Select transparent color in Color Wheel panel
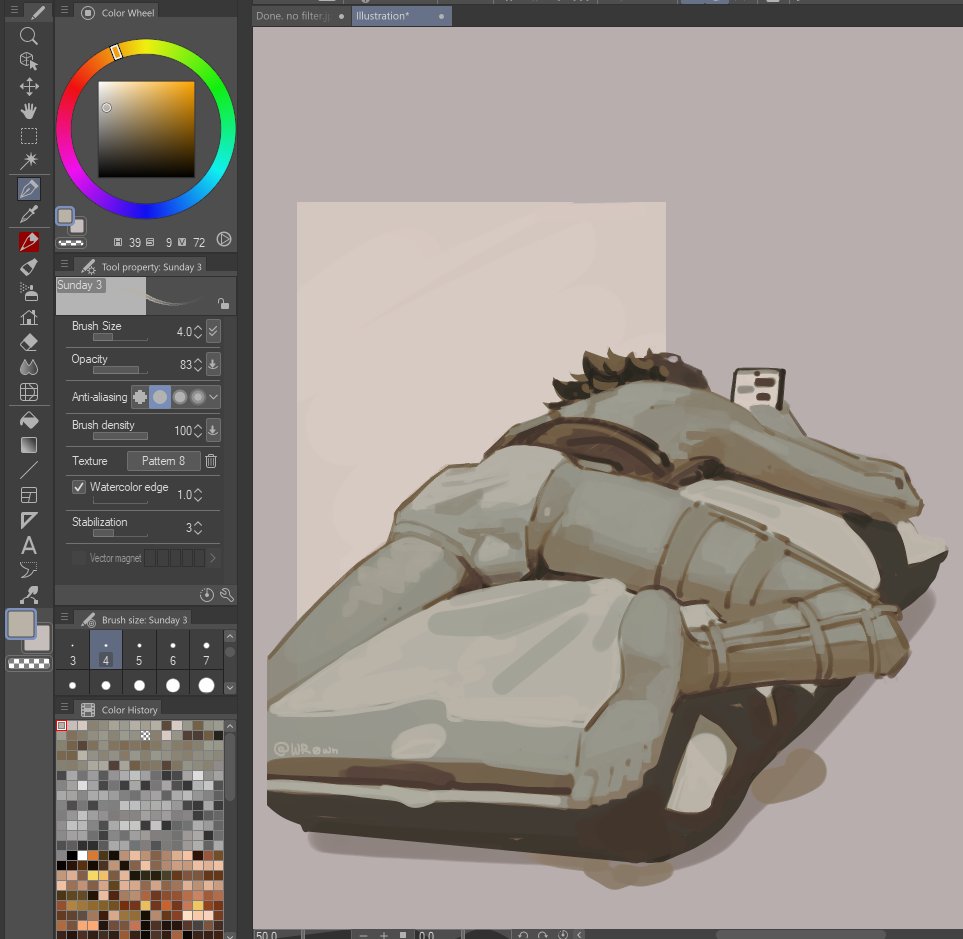The width and height of the screenshot is (963, 939). [71, 243]
